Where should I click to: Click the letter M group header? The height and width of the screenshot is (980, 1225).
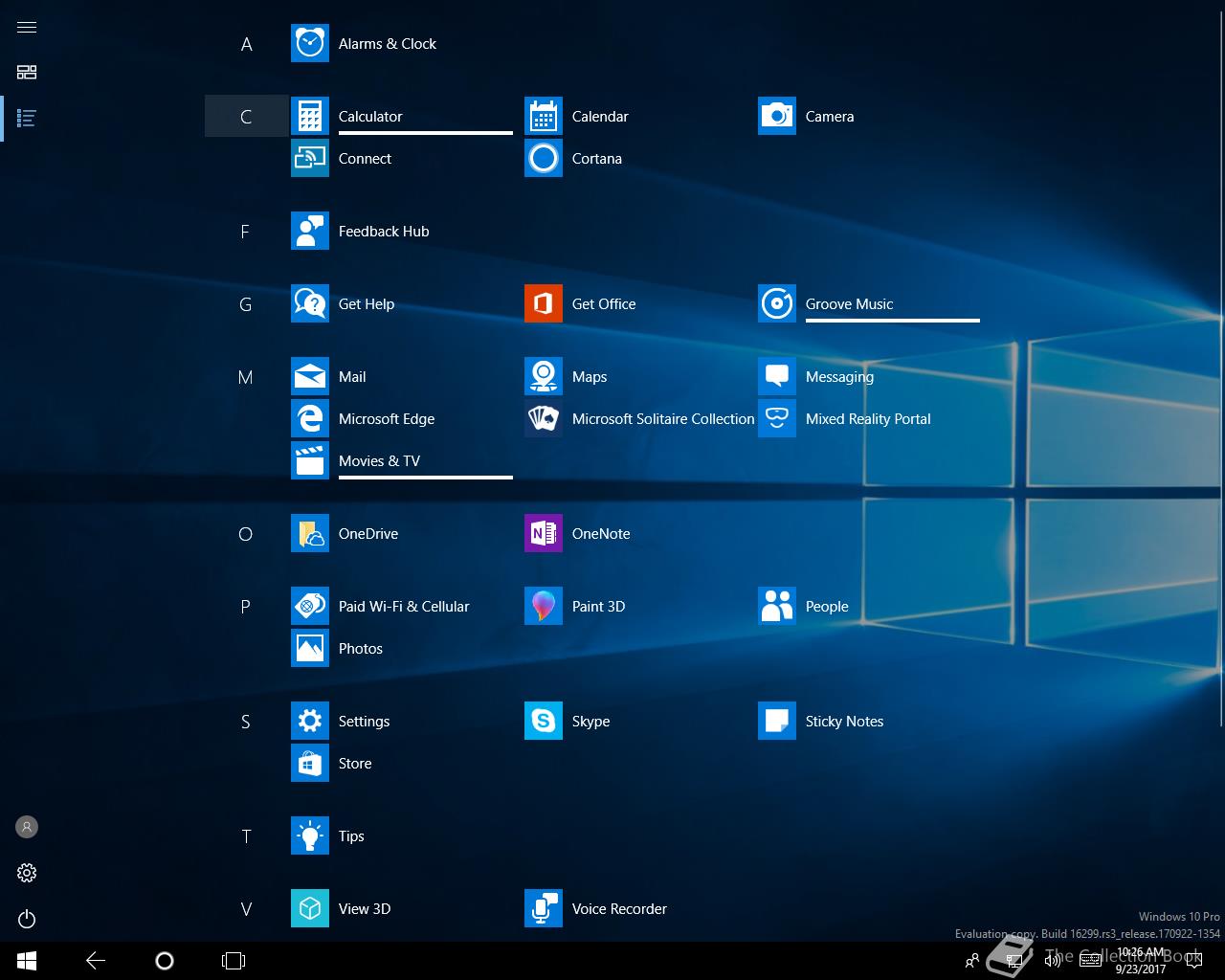click(x=246, y=377)
